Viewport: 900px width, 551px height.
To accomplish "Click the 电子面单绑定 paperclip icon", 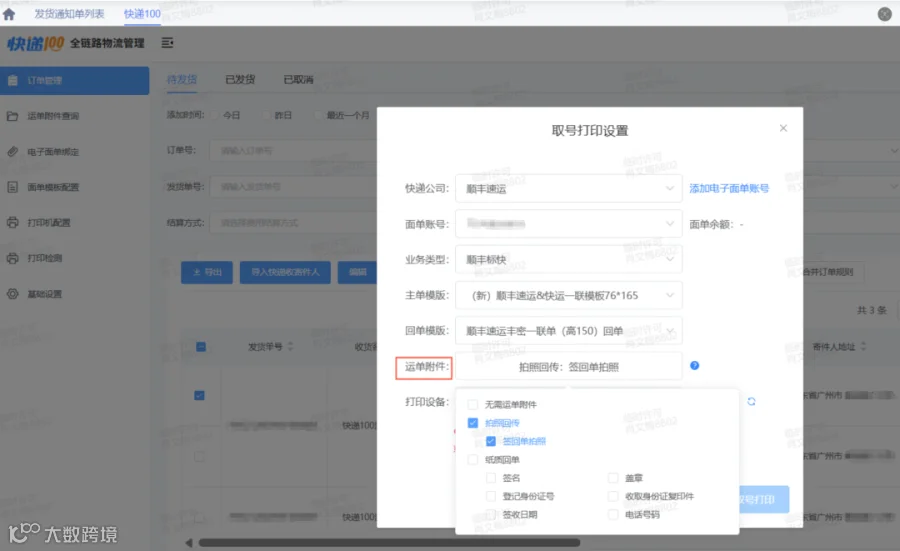I will click(x=13, y=152).
